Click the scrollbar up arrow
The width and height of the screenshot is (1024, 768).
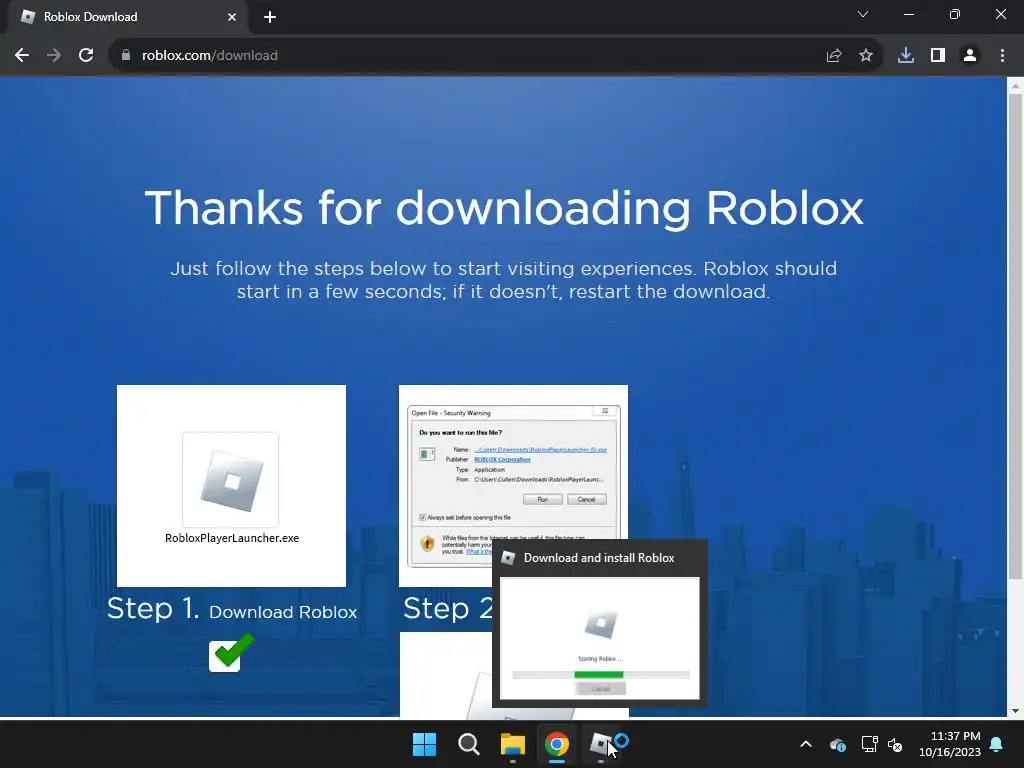1015,85
